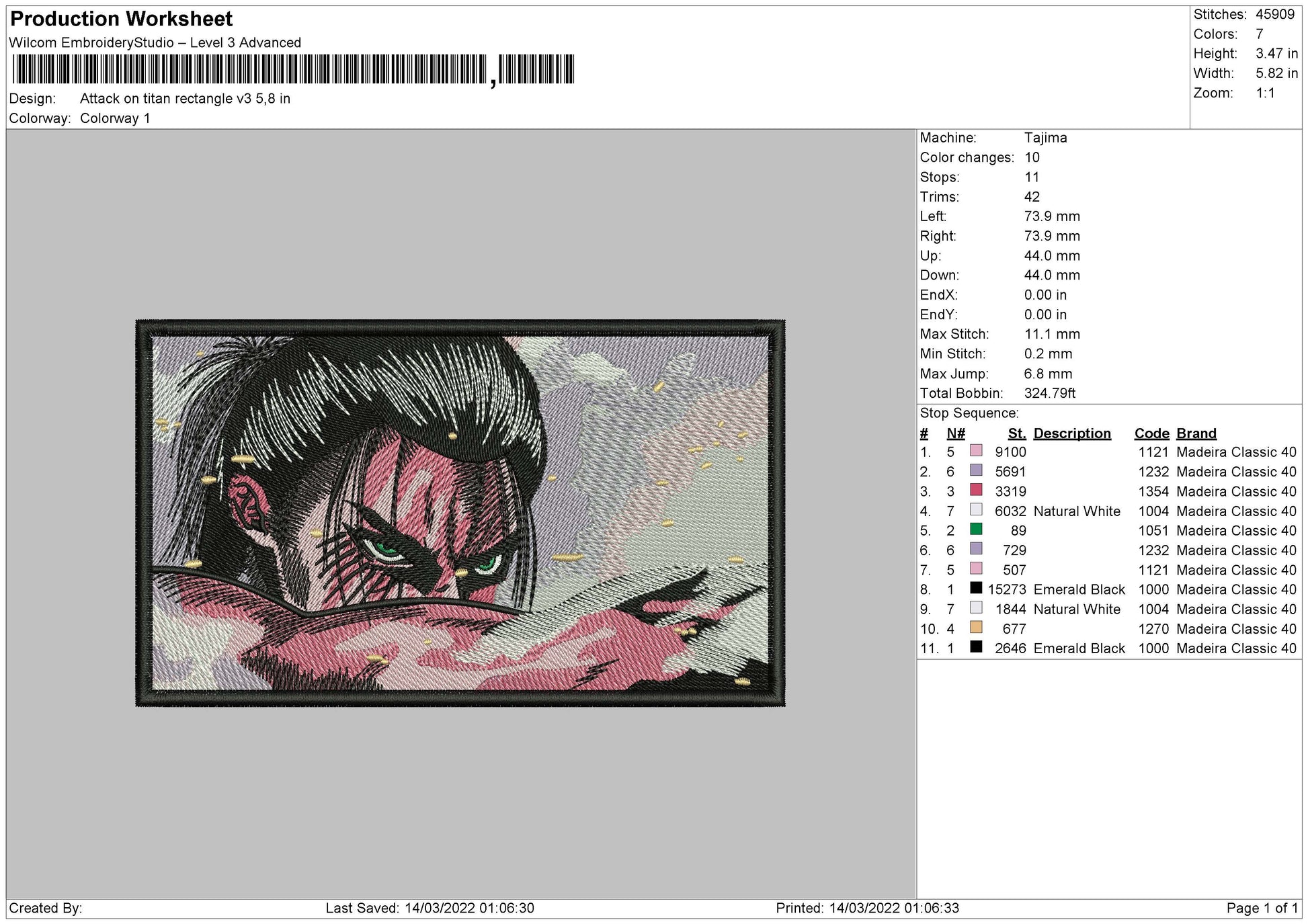Click the 'Brand' column header
Viewport: 1308px width, 924px height.
[x=1196, y=433]
